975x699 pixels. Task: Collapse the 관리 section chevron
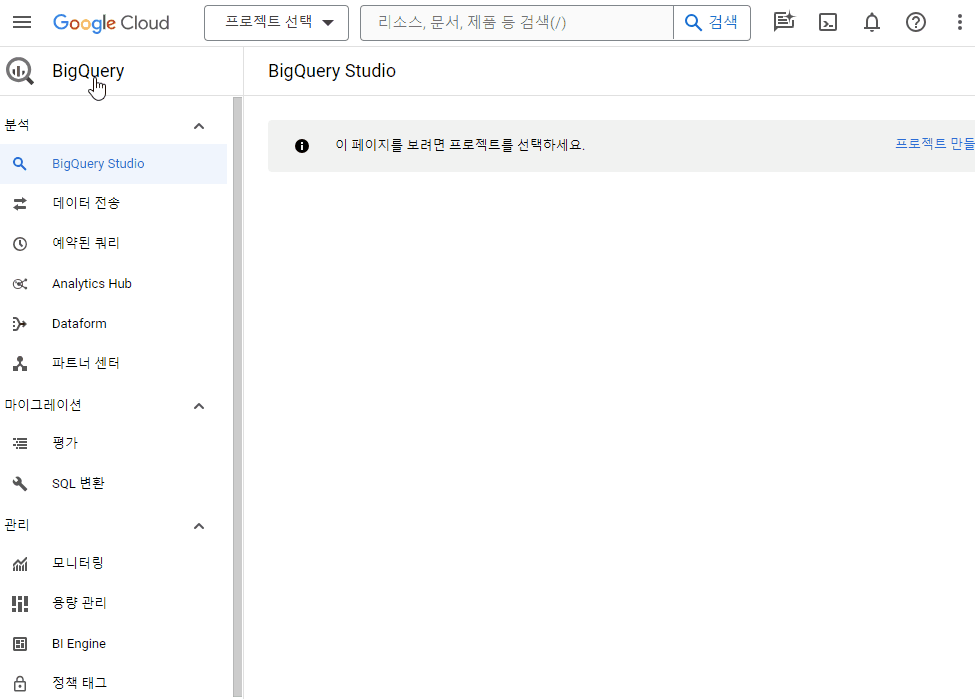199,526
